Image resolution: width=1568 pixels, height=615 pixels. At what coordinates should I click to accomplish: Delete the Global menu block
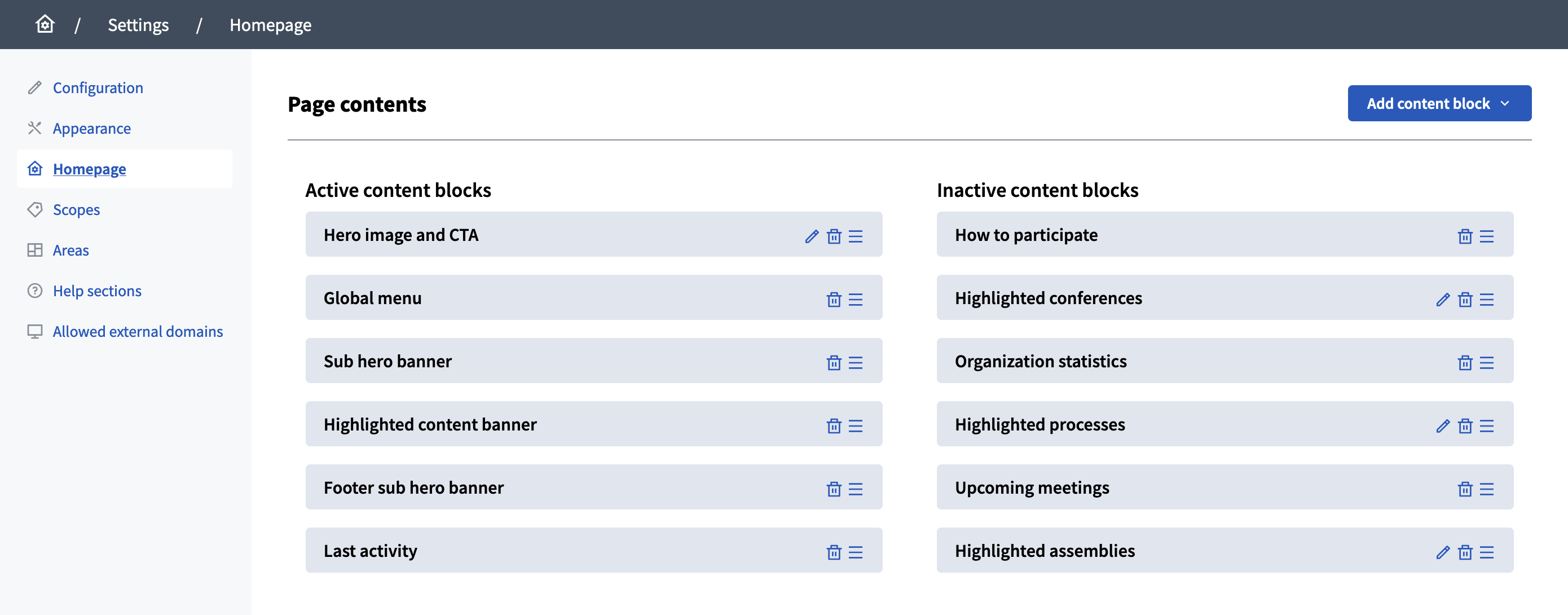click(833, 300)
